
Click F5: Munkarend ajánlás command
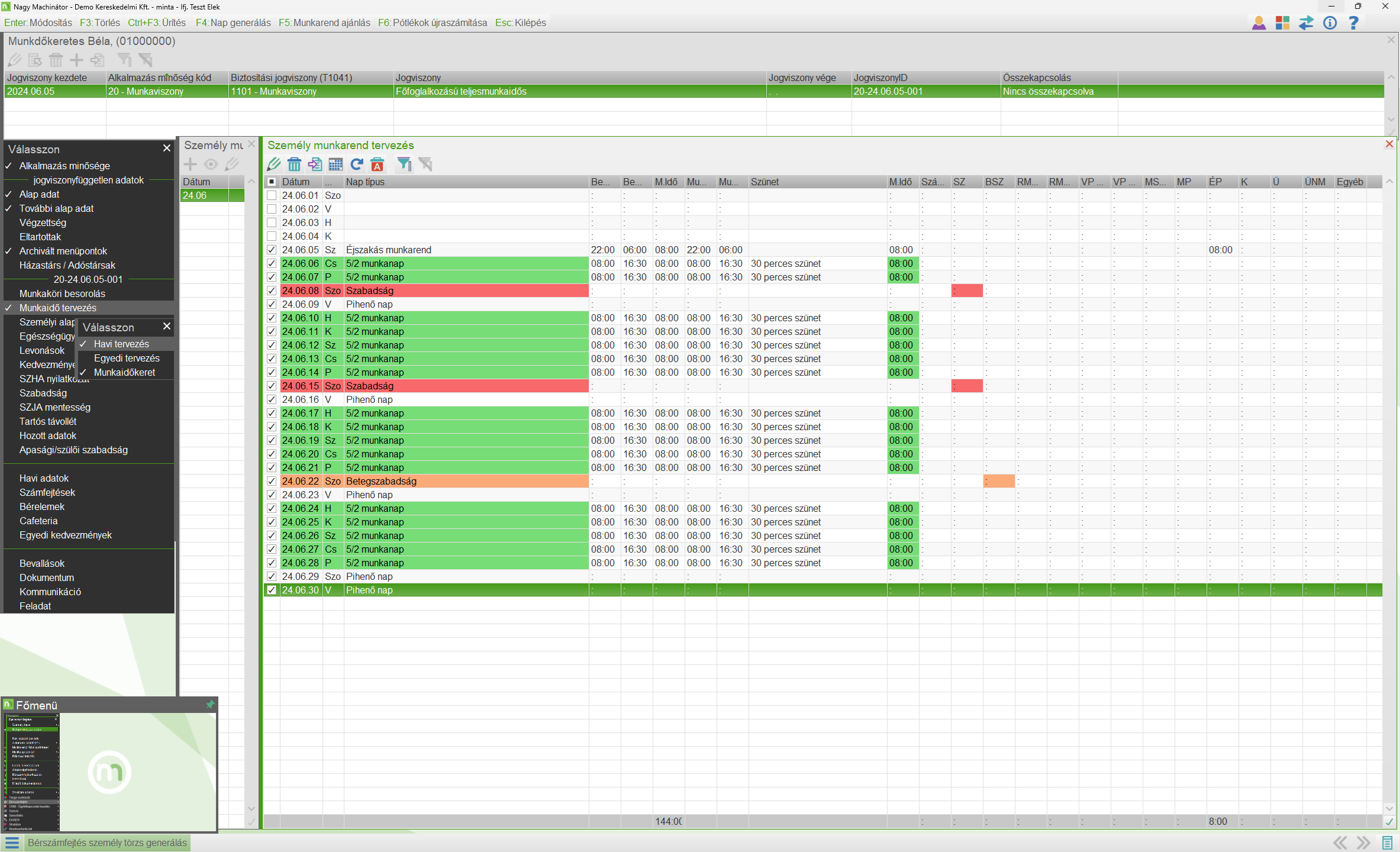click(324, 22)
